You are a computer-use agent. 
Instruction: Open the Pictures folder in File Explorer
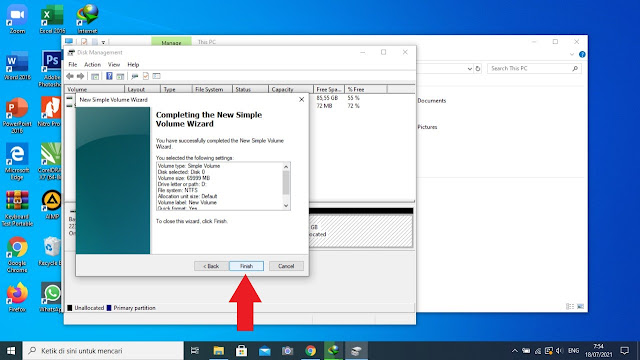tap(427, 127)
